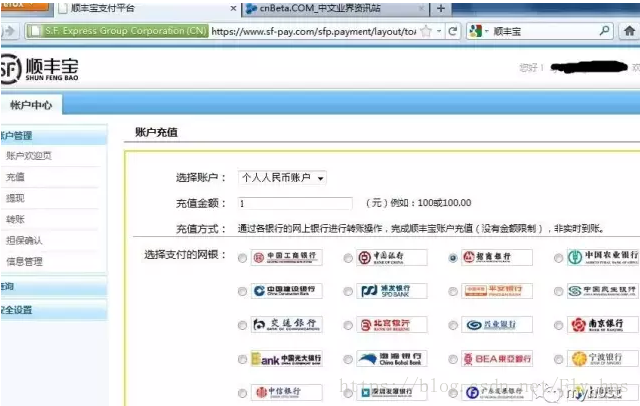Reload page with the refresh icon
Viewport: 640px width, 406px height.
pos(453,31)
